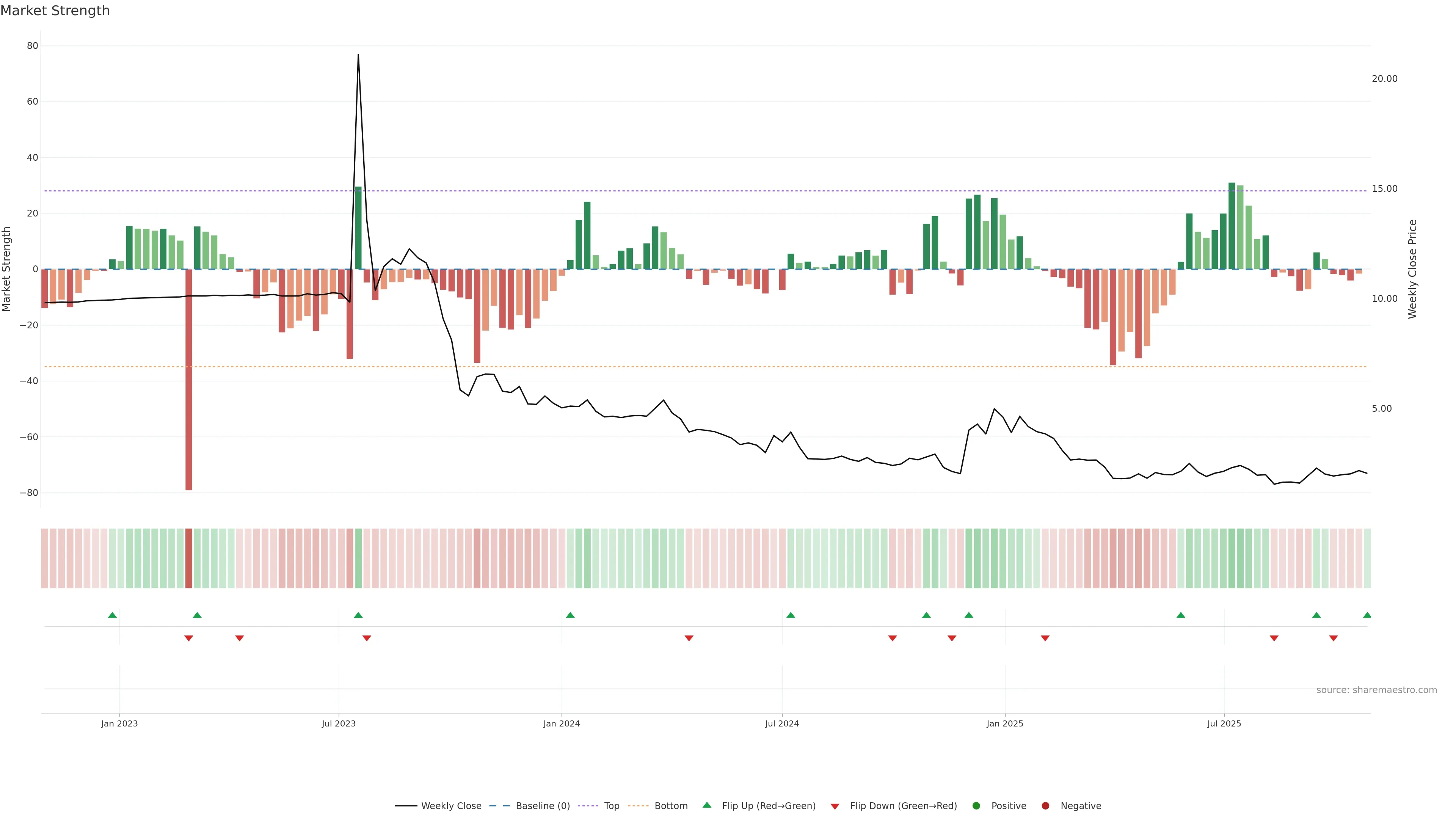The width and height of the screenshot is (1456, 819).
Task: Click Flip Down red triangle legend icon
Action: (x=835, y=806)
